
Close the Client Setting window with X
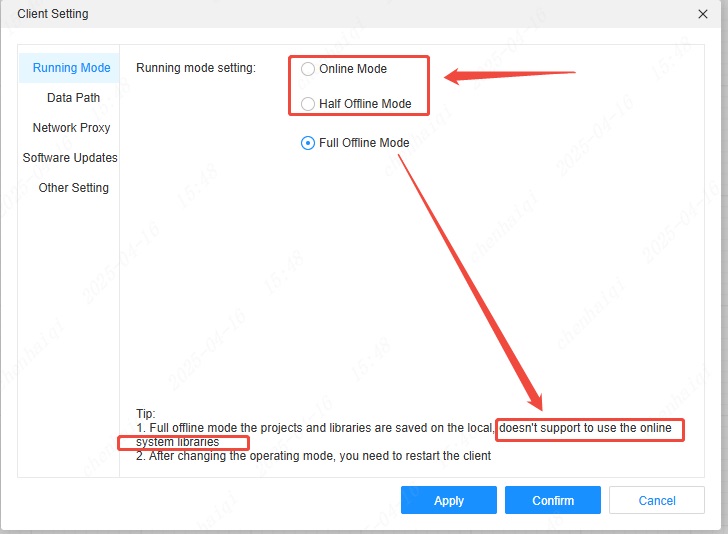[703, 14]
